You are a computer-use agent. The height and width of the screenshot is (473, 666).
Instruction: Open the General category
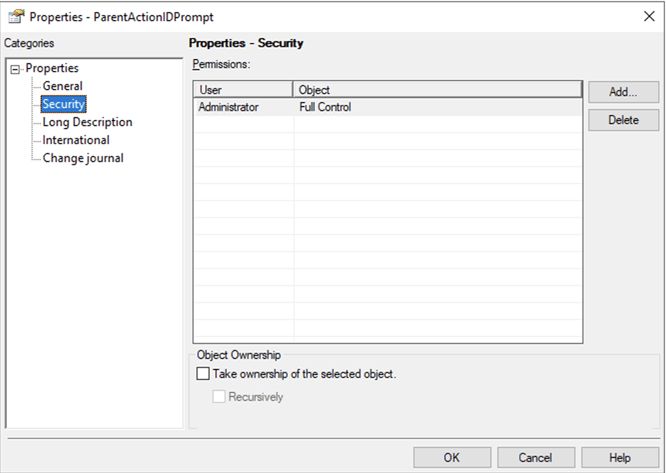tap(62, 86)
